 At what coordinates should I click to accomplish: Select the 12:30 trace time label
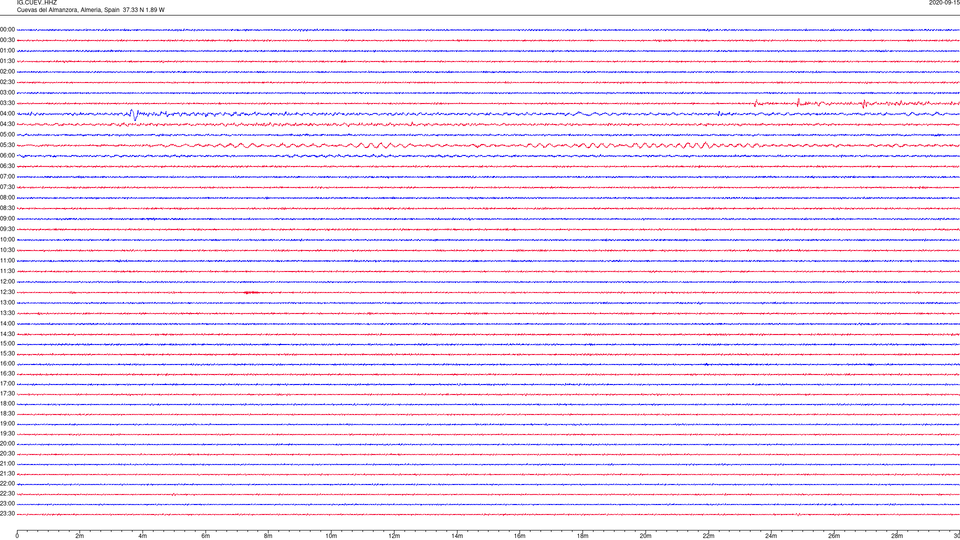tap(7, 292)
